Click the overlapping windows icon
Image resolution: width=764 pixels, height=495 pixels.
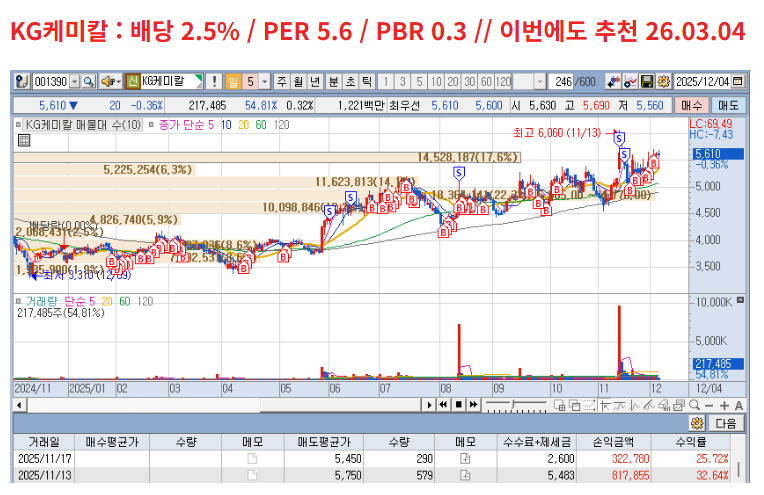(575, 405)
